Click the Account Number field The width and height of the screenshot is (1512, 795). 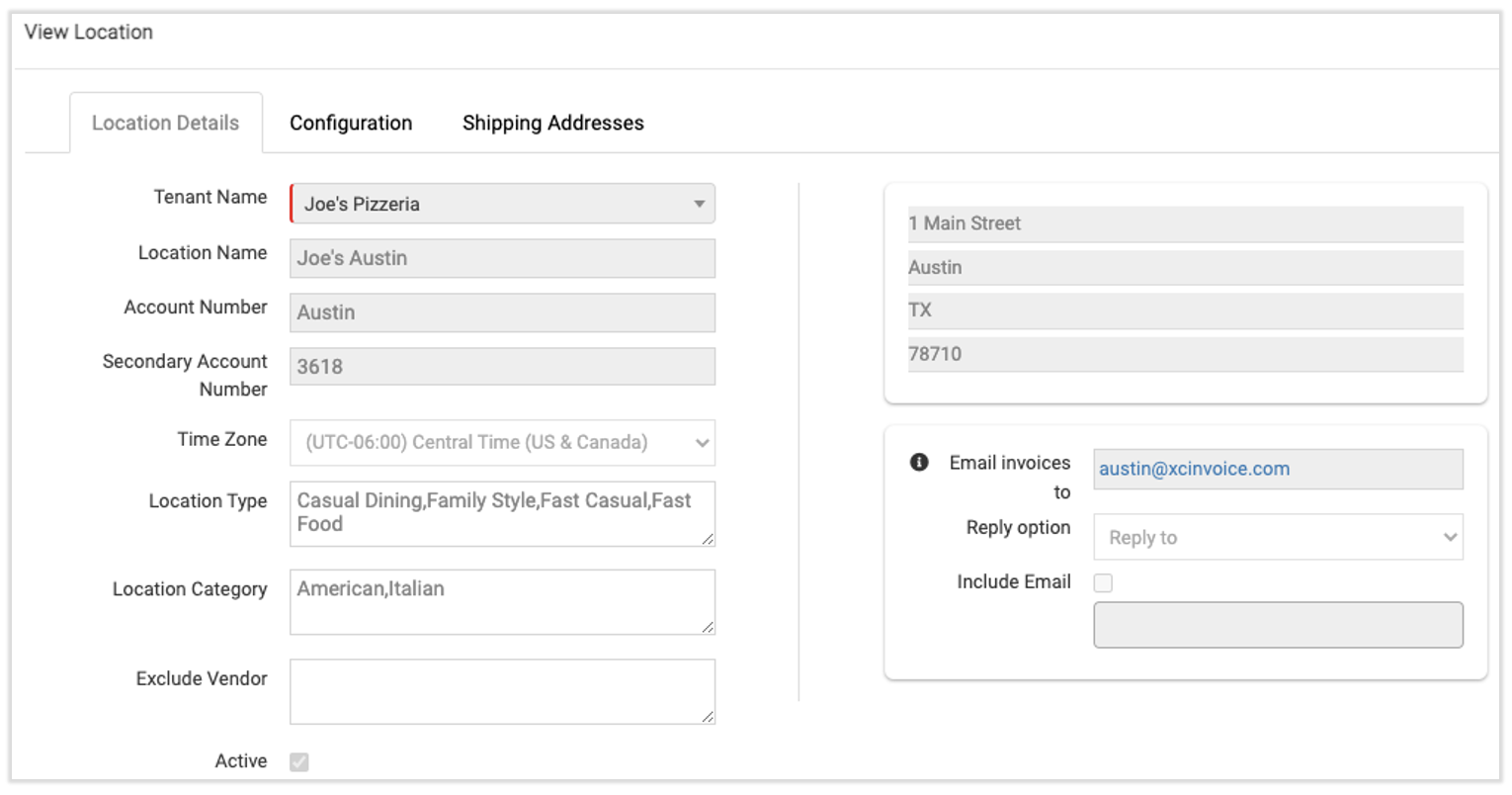click(502, 312)
